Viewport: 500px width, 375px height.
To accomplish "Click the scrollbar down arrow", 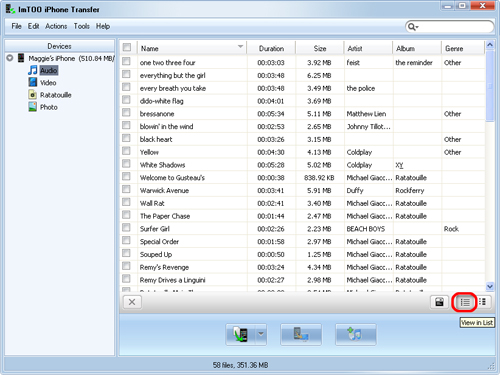I will 490,286.
